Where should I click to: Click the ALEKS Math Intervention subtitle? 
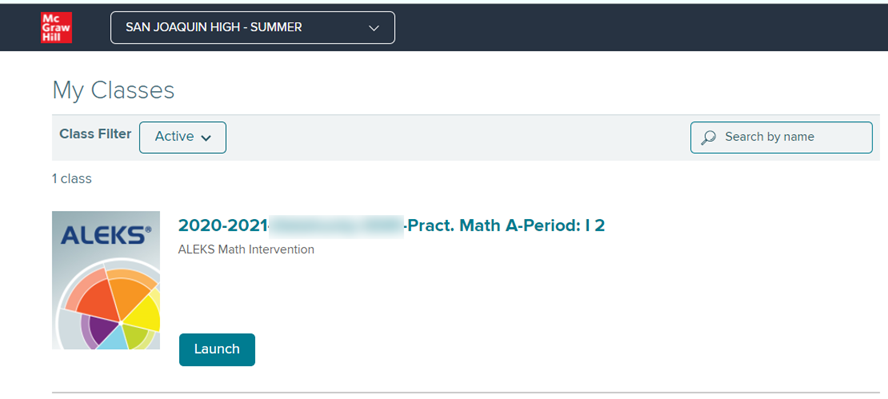[x=246, y=250]
